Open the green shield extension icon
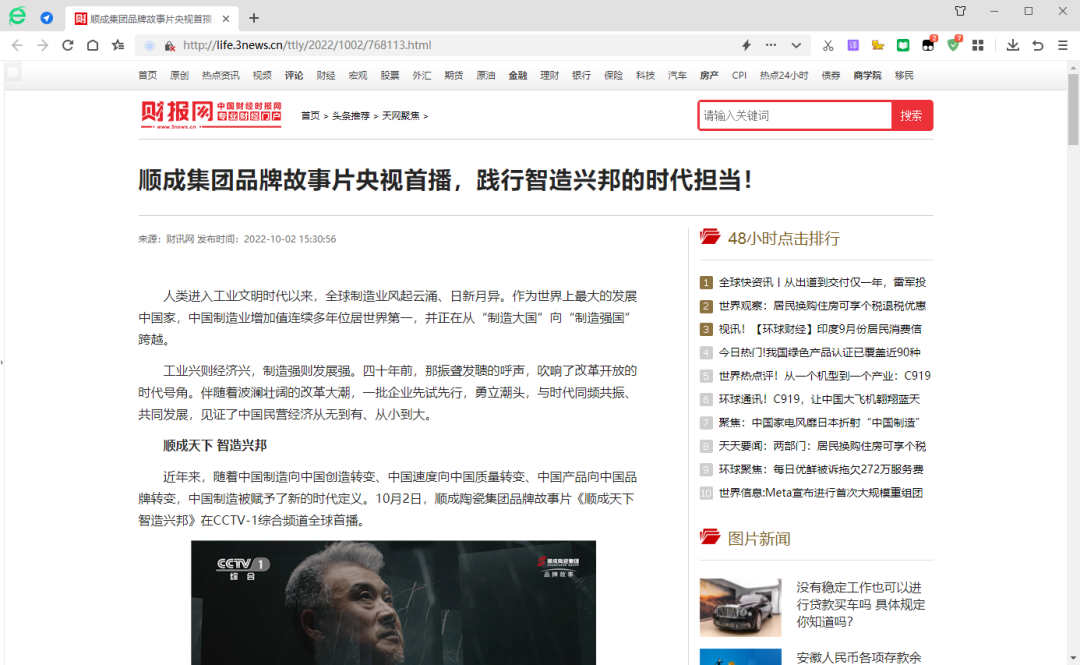Viewport: 1080px width, 665px height. coord(954,45)
